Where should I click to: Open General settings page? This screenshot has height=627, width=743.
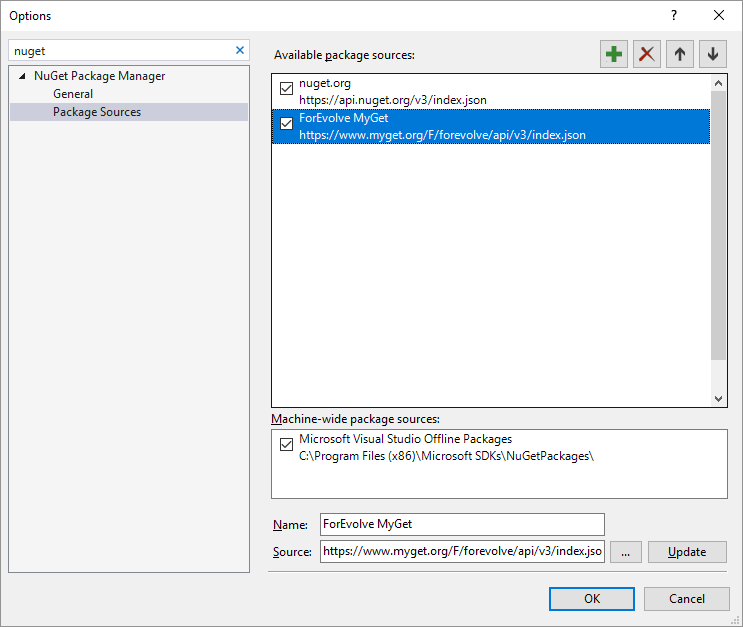tap(73, 94)
